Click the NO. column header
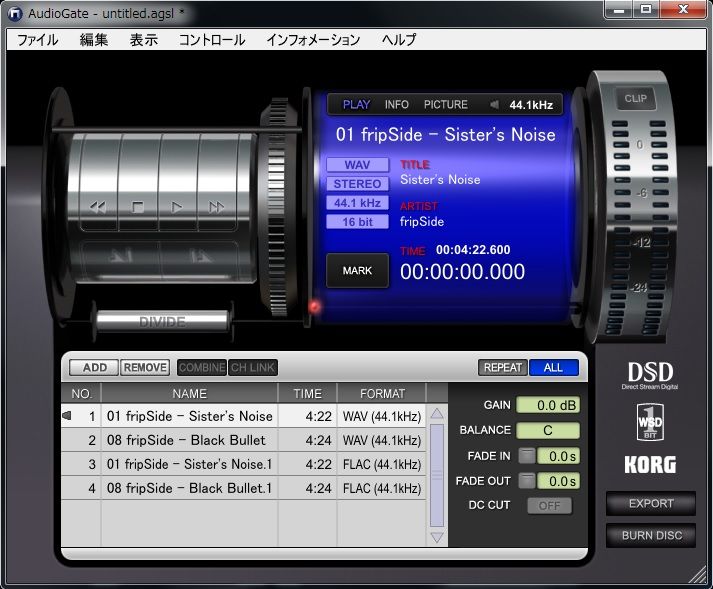The width and height of the screenshot is (713, 589). tap(81, 393)
